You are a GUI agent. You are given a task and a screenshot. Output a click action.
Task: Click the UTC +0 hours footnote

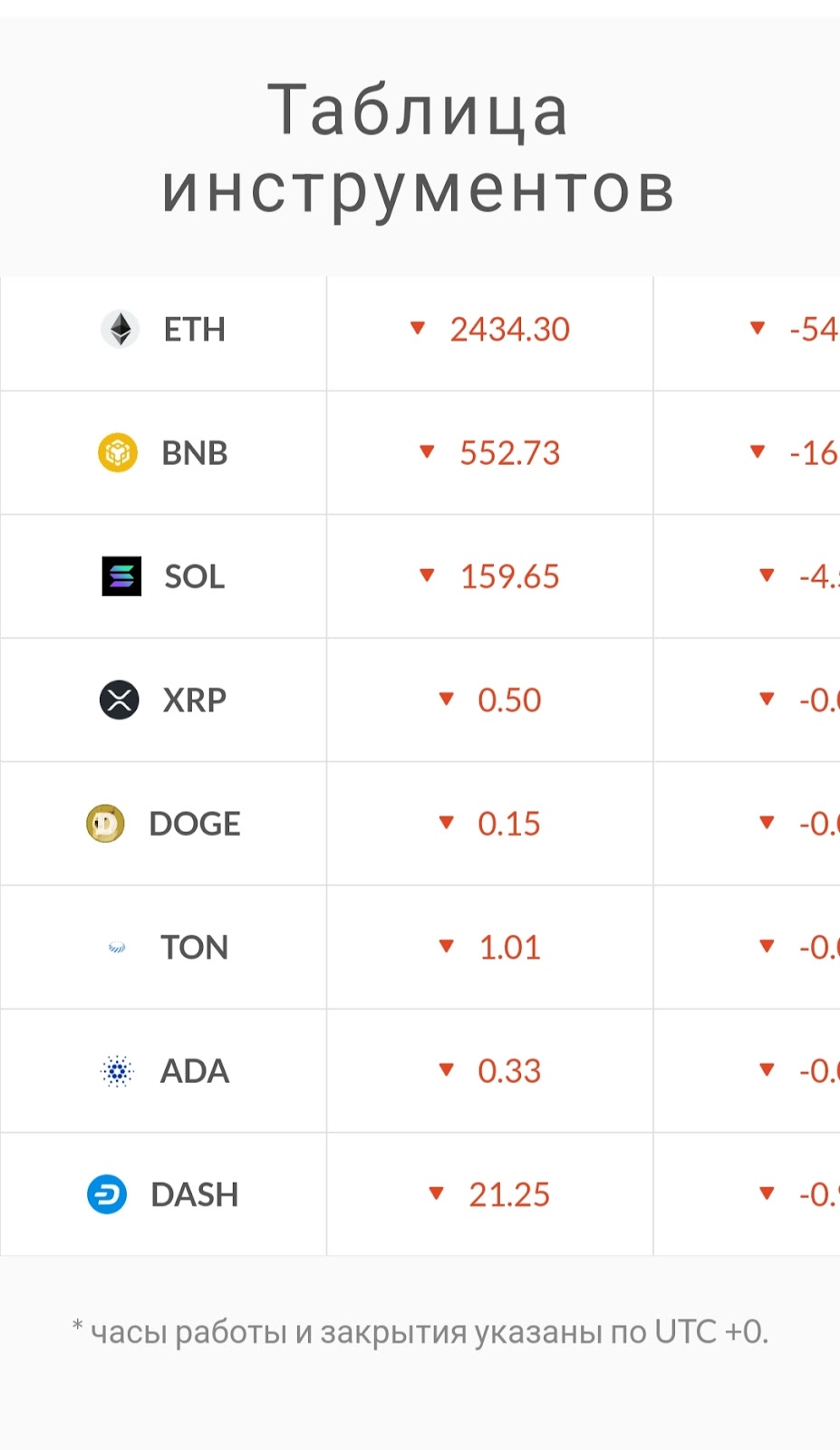[x=420, y=1332]
